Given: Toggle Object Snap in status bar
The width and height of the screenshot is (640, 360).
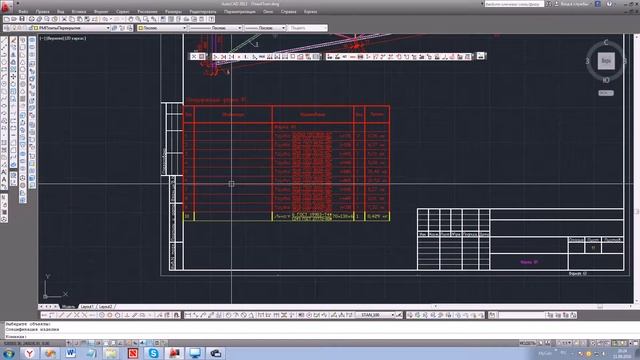Looking at the screenshot, I should click(105, 343).
